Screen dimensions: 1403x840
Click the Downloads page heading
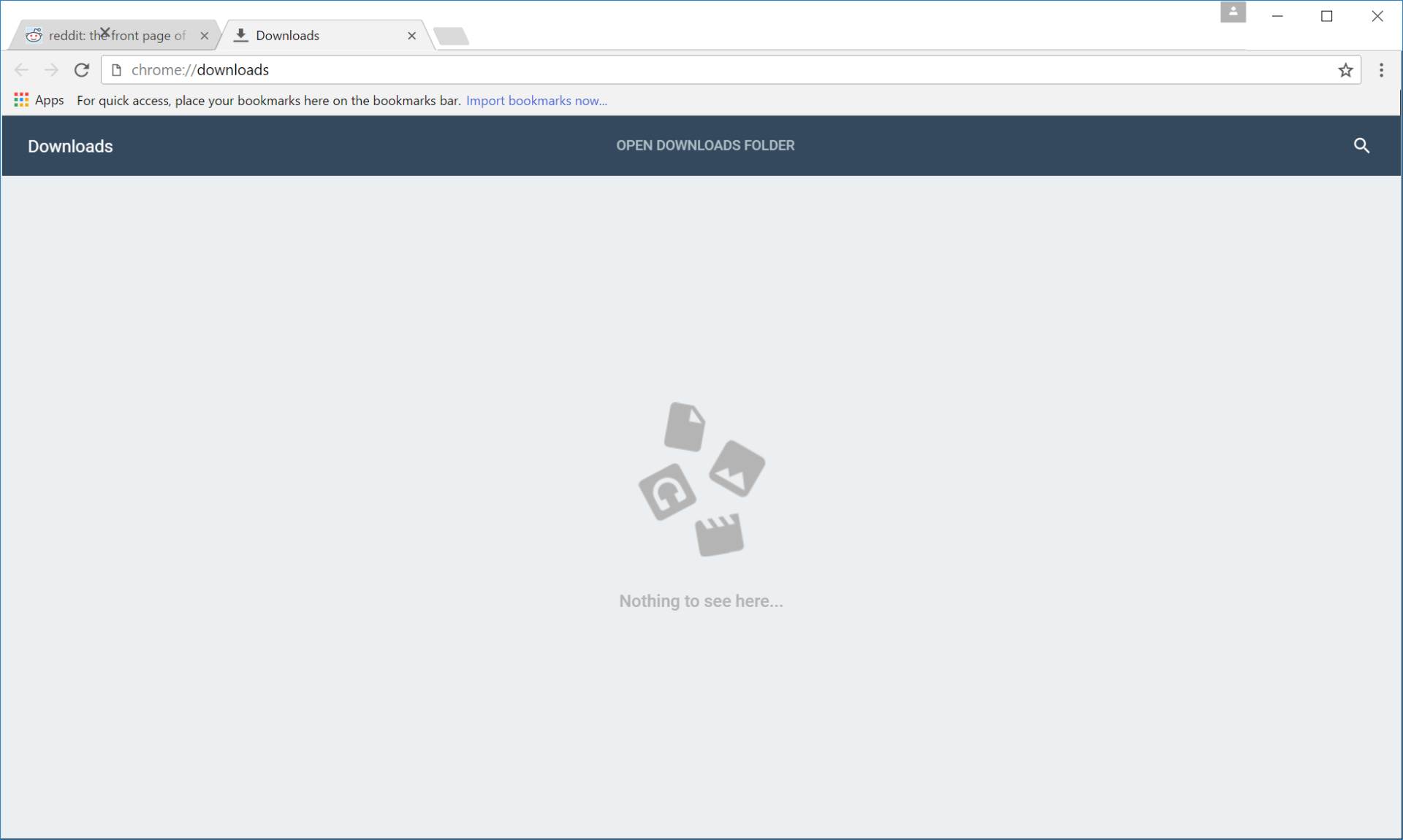point(69,146)
